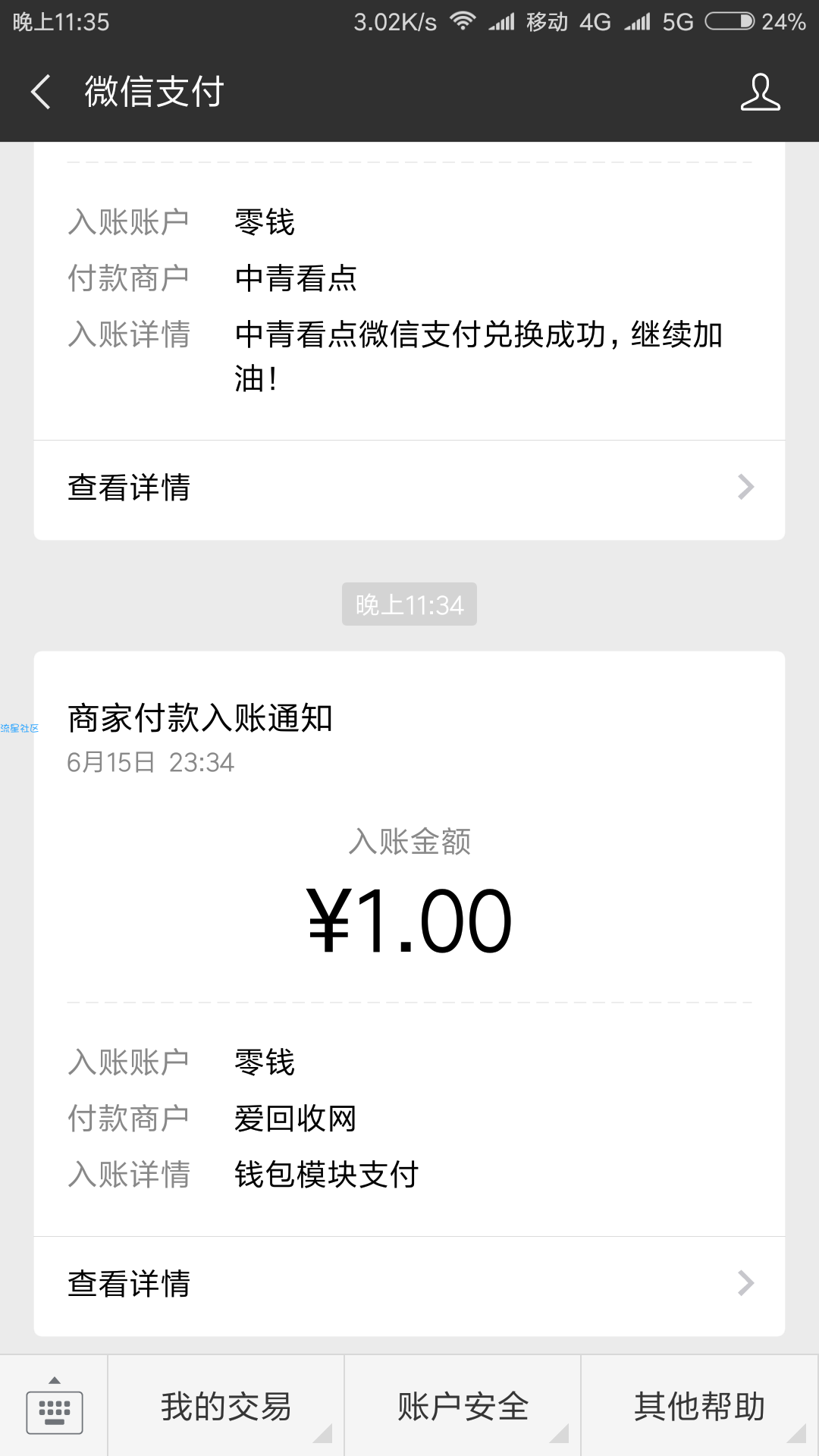Expand the 账户安全 menu
819x1456 pixels.
[463, 1406]
